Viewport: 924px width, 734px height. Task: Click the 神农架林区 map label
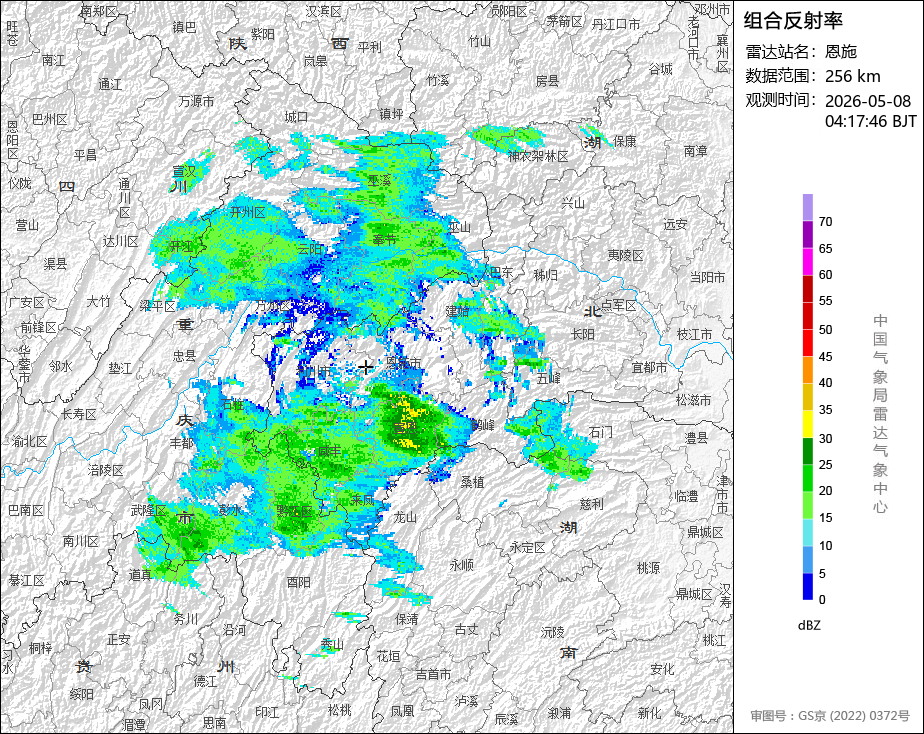coord(538,156)
